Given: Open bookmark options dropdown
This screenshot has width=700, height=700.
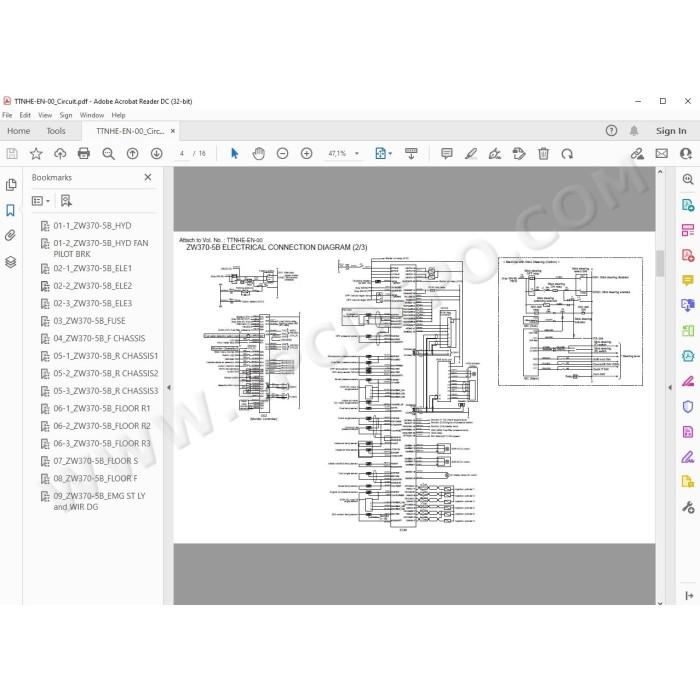Looking at the screenshot, I should [x=41, y=201].
